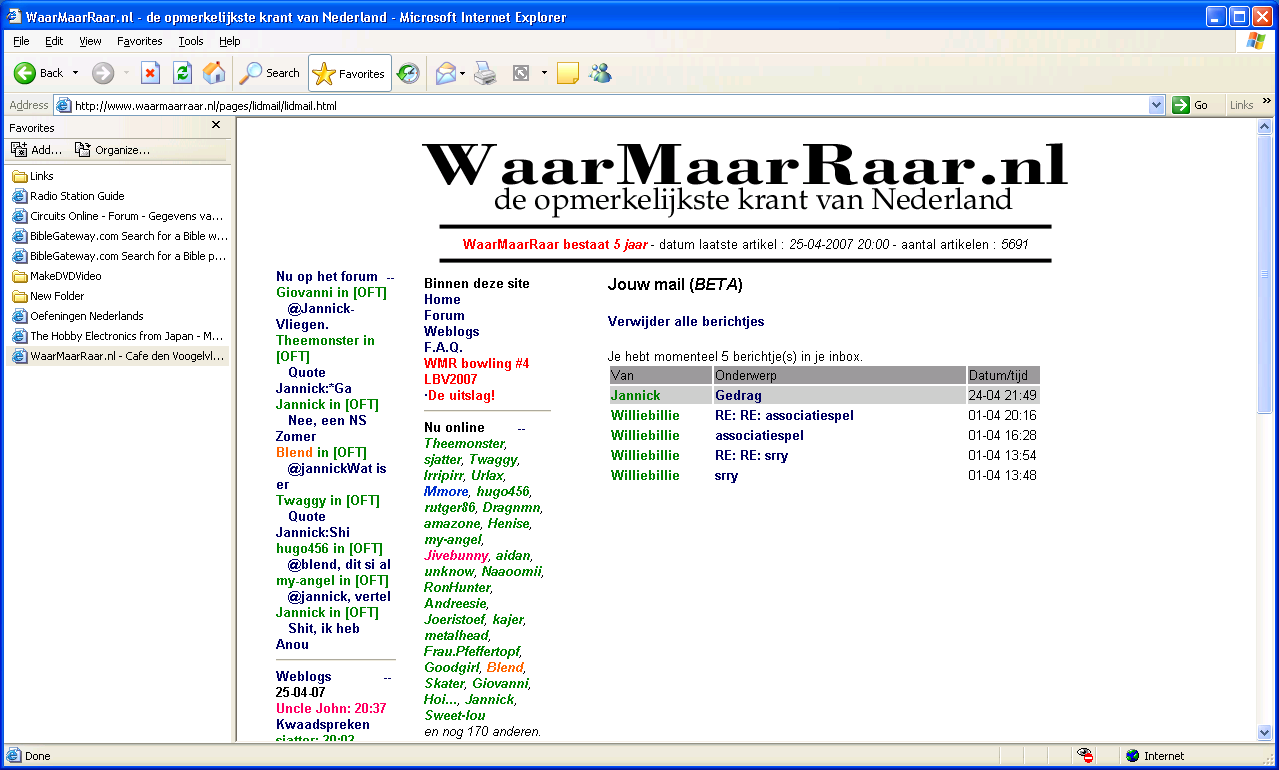Open 'Radio Station Guide' favorite entry

pyautogui.click(x=77, y=196)
